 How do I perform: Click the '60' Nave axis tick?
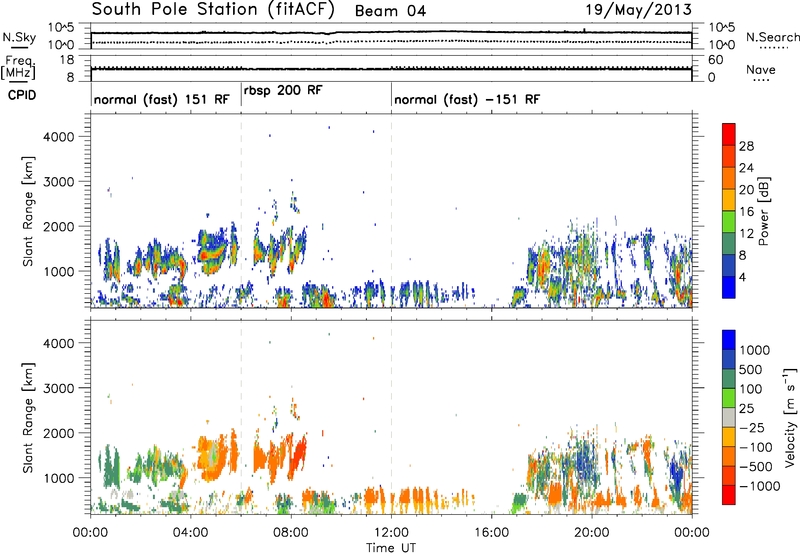[715, 60]
